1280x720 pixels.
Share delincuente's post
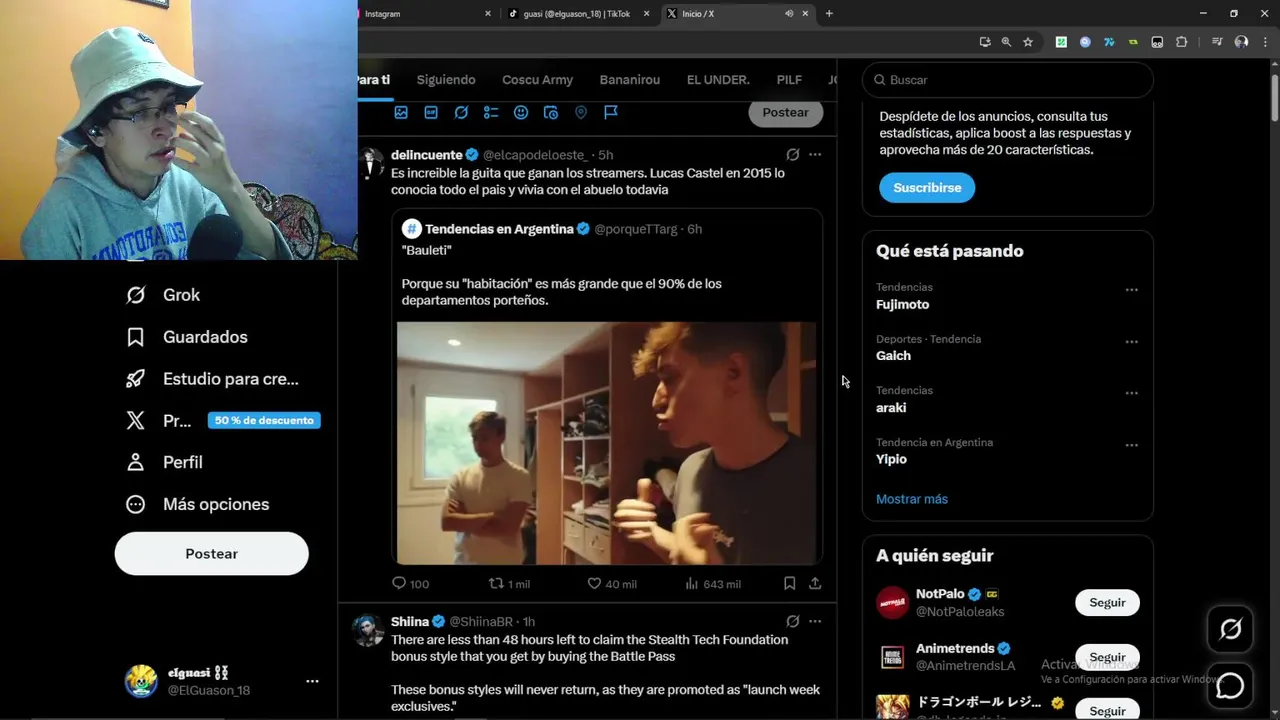[815, 583]
